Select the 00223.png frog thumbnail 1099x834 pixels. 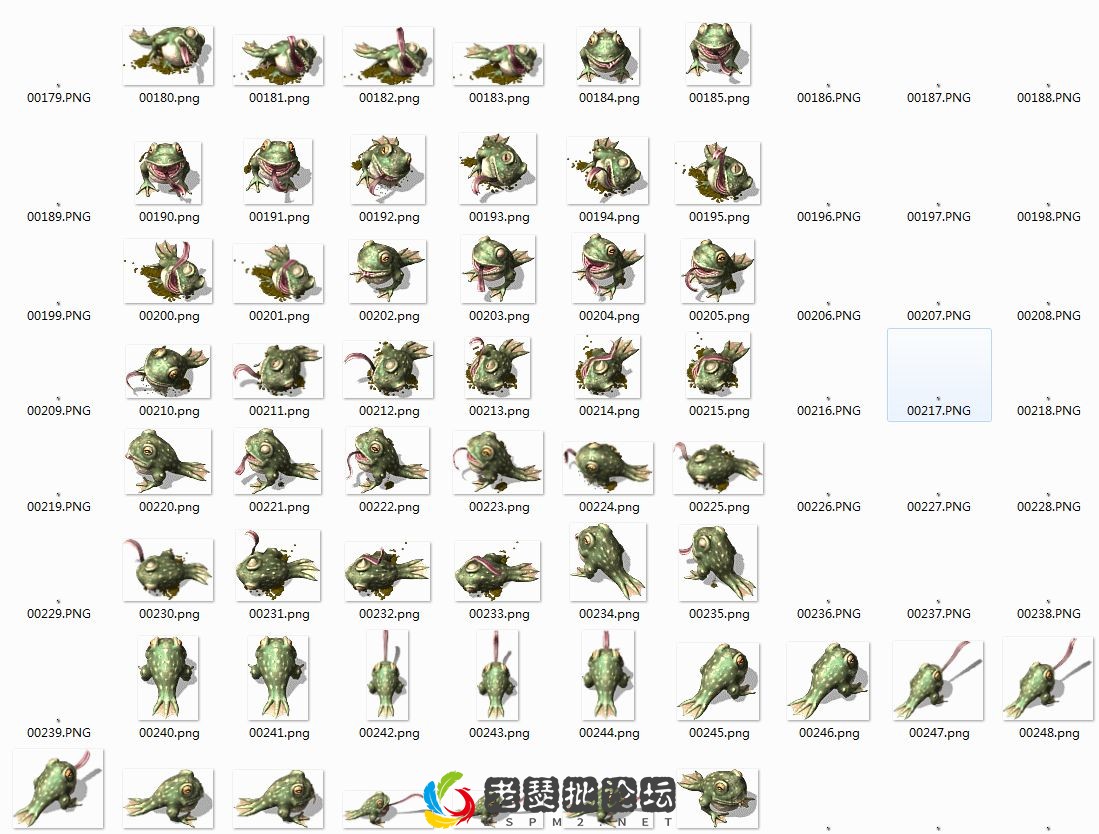498,463
